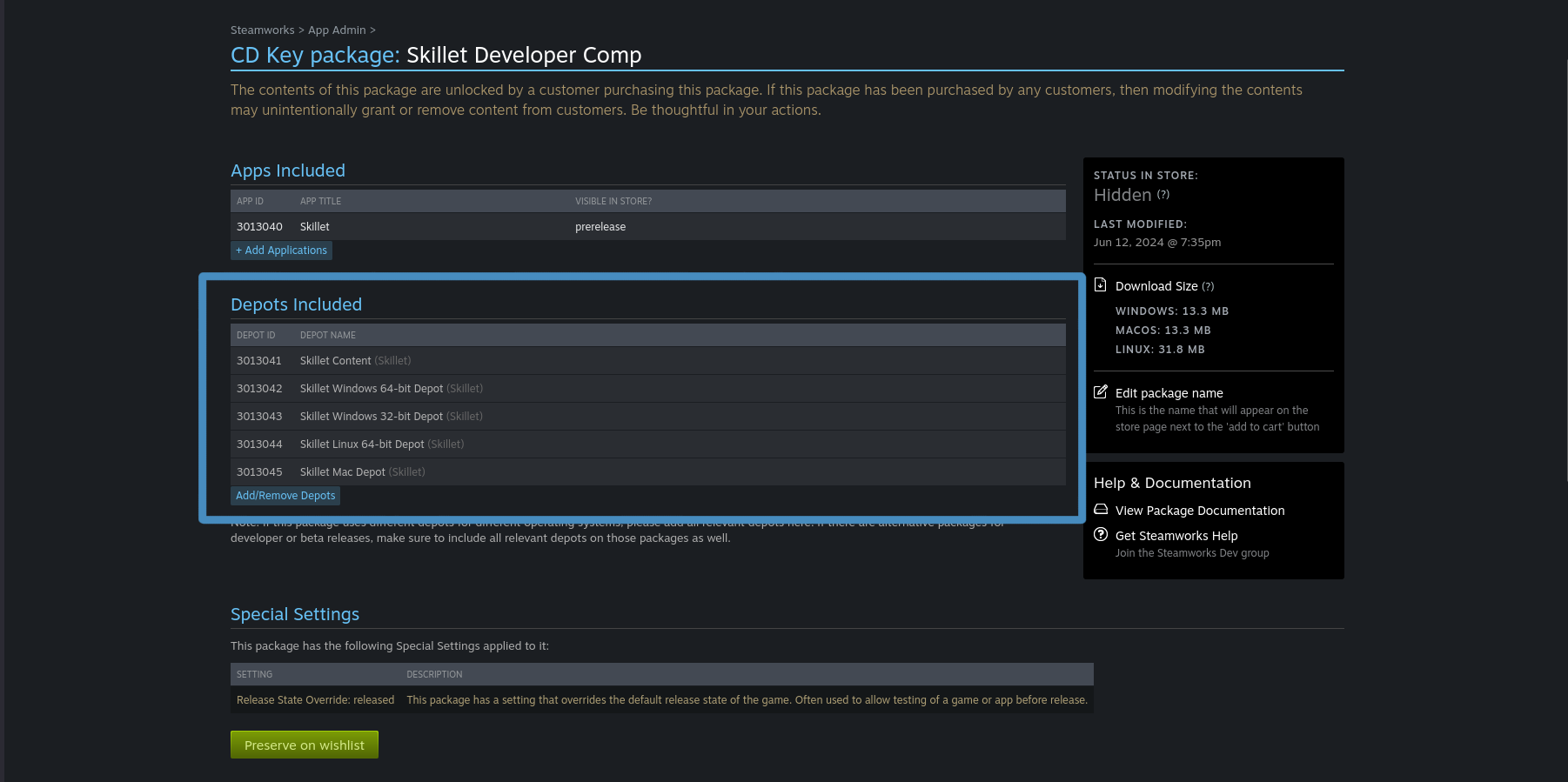Click the Preserve on wishlist button
The image size is (1568, 782).
coord(304,745)
